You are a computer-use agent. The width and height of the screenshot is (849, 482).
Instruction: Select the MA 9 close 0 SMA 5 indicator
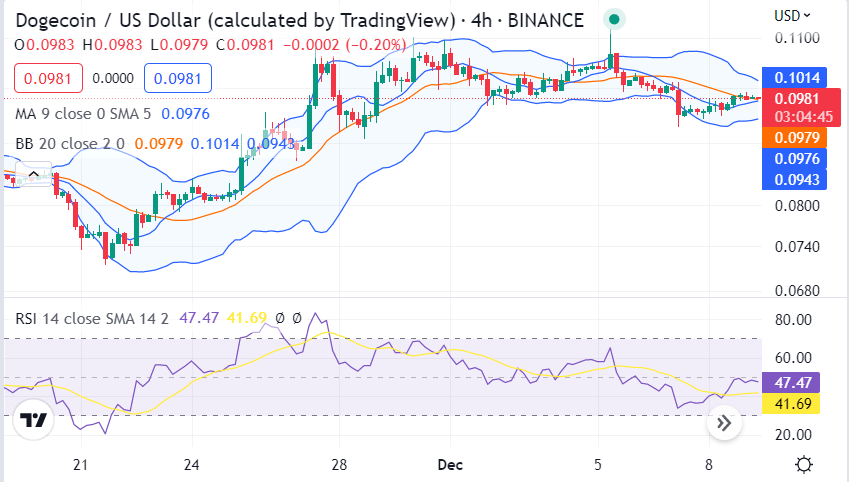[83, 114]
